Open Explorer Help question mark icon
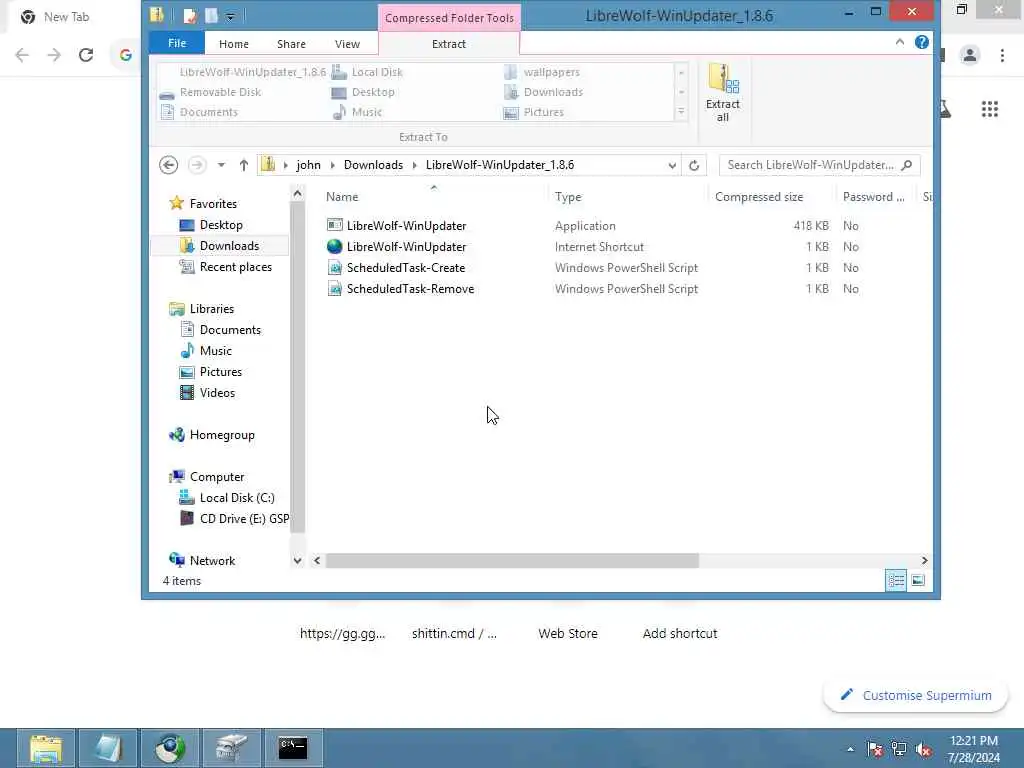This screenshot has height=768, width=1024. tap(921, 42)
